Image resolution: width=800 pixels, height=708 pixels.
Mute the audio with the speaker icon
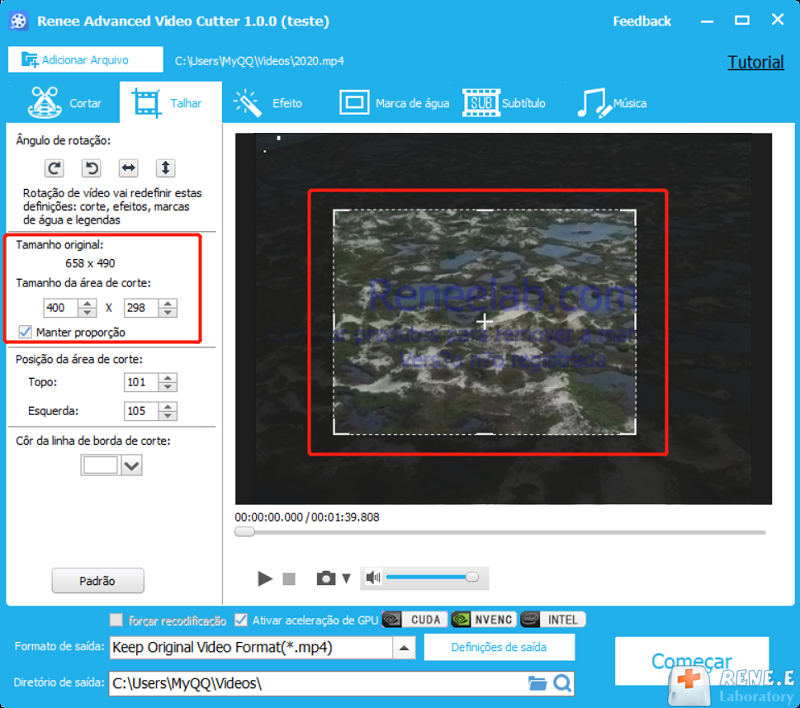click(373, 577)
